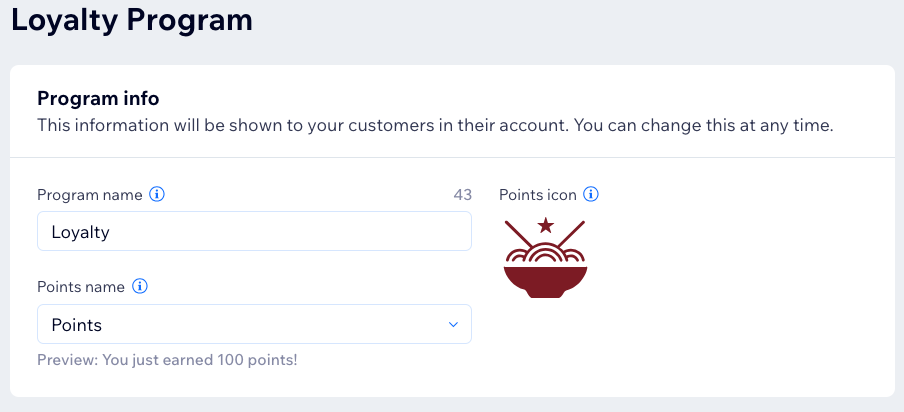Click the Loyalty Program page title

132,20
